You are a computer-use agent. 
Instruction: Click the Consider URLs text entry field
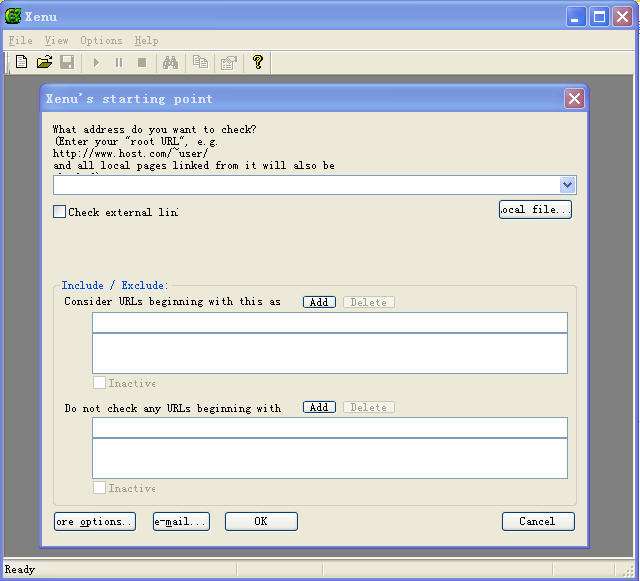click(x=330, y=323)
